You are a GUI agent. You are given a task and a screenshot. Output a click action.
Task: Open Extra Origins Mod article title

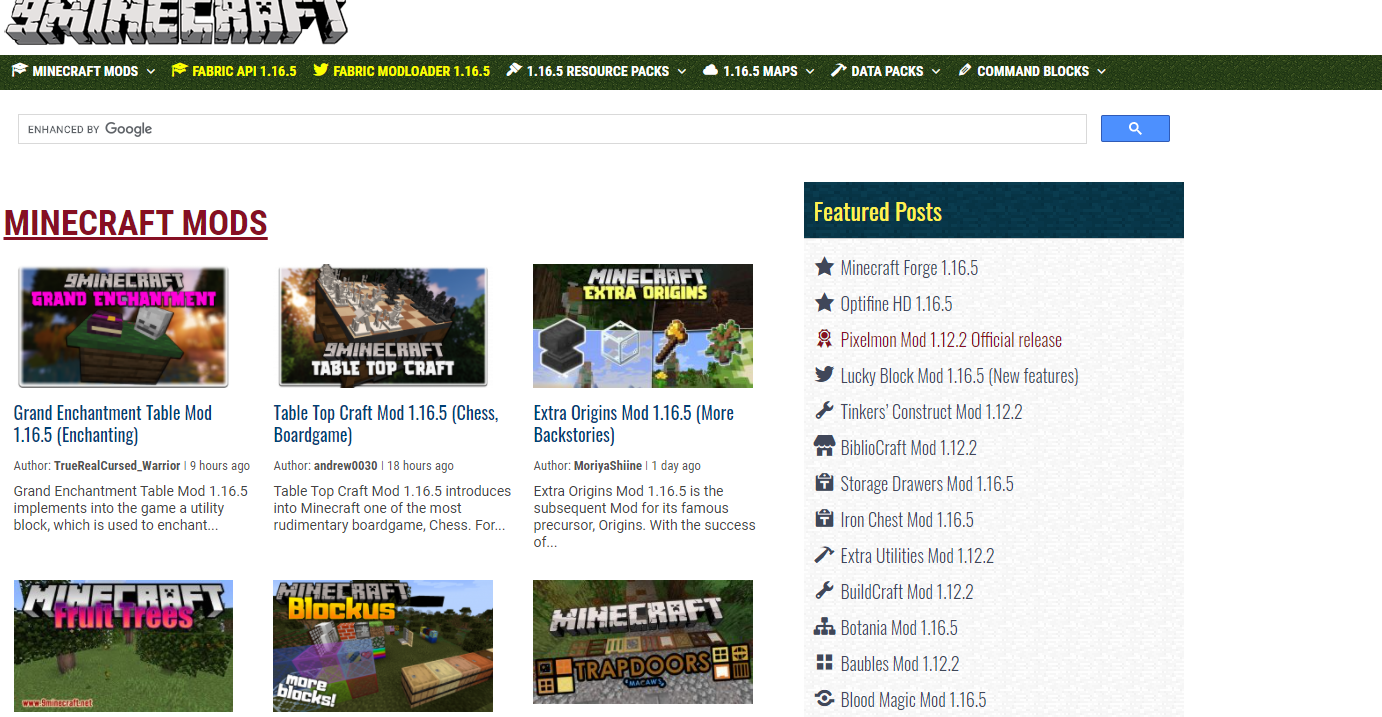click(x=634, y=424)
